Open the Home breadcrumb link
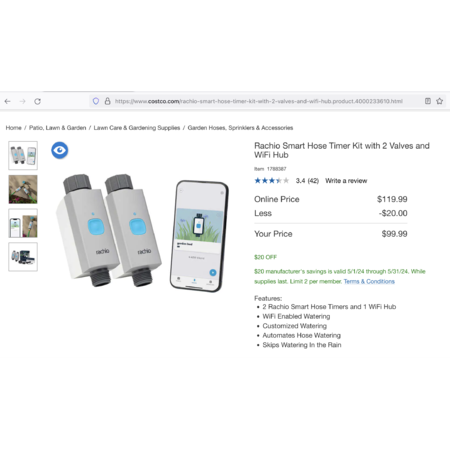The height and width of the screenshot is (450, 450). (x=13, y=128)
